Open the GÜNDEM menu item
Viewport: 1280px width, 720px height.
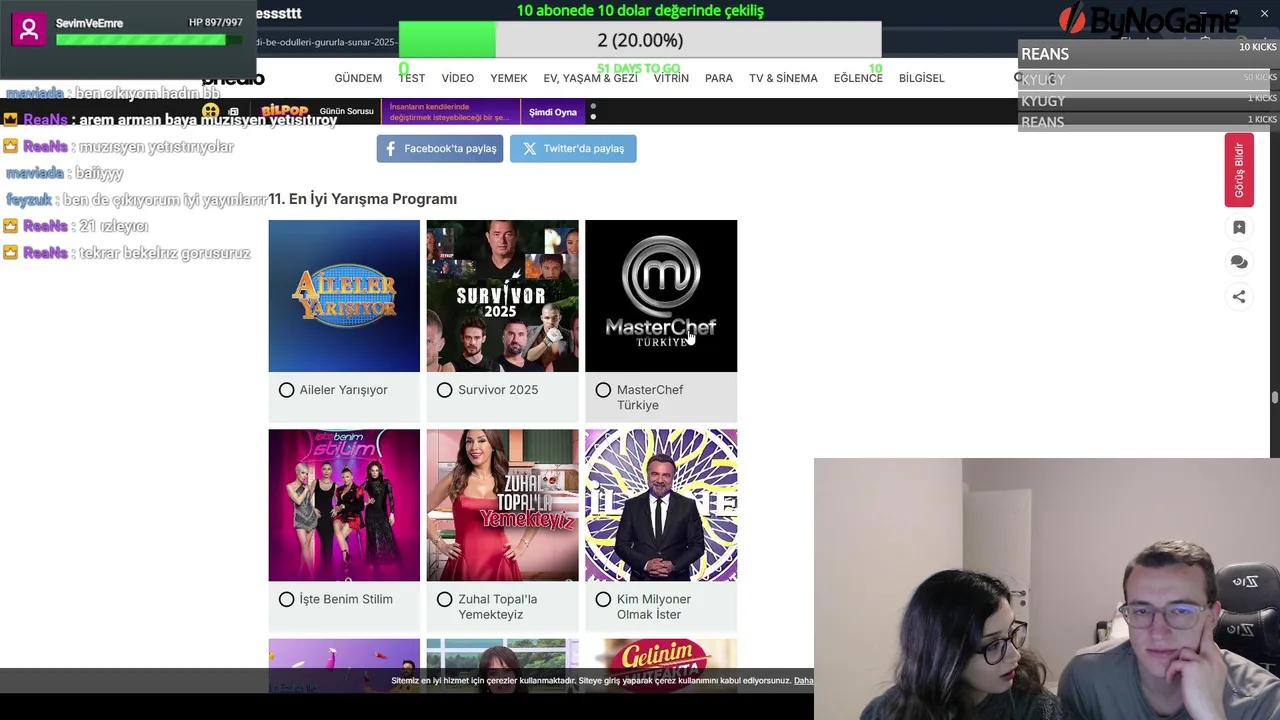[x=358, y=78]
